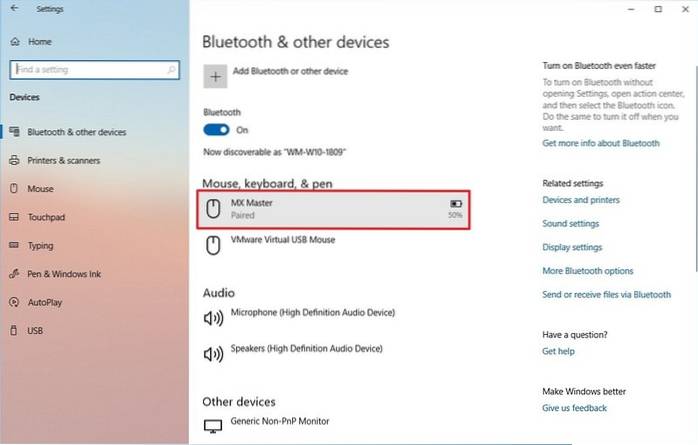Turn off the Bluetooth toggle switch
The height and width of the screenshot is (445, 698).
pos(216,130)
